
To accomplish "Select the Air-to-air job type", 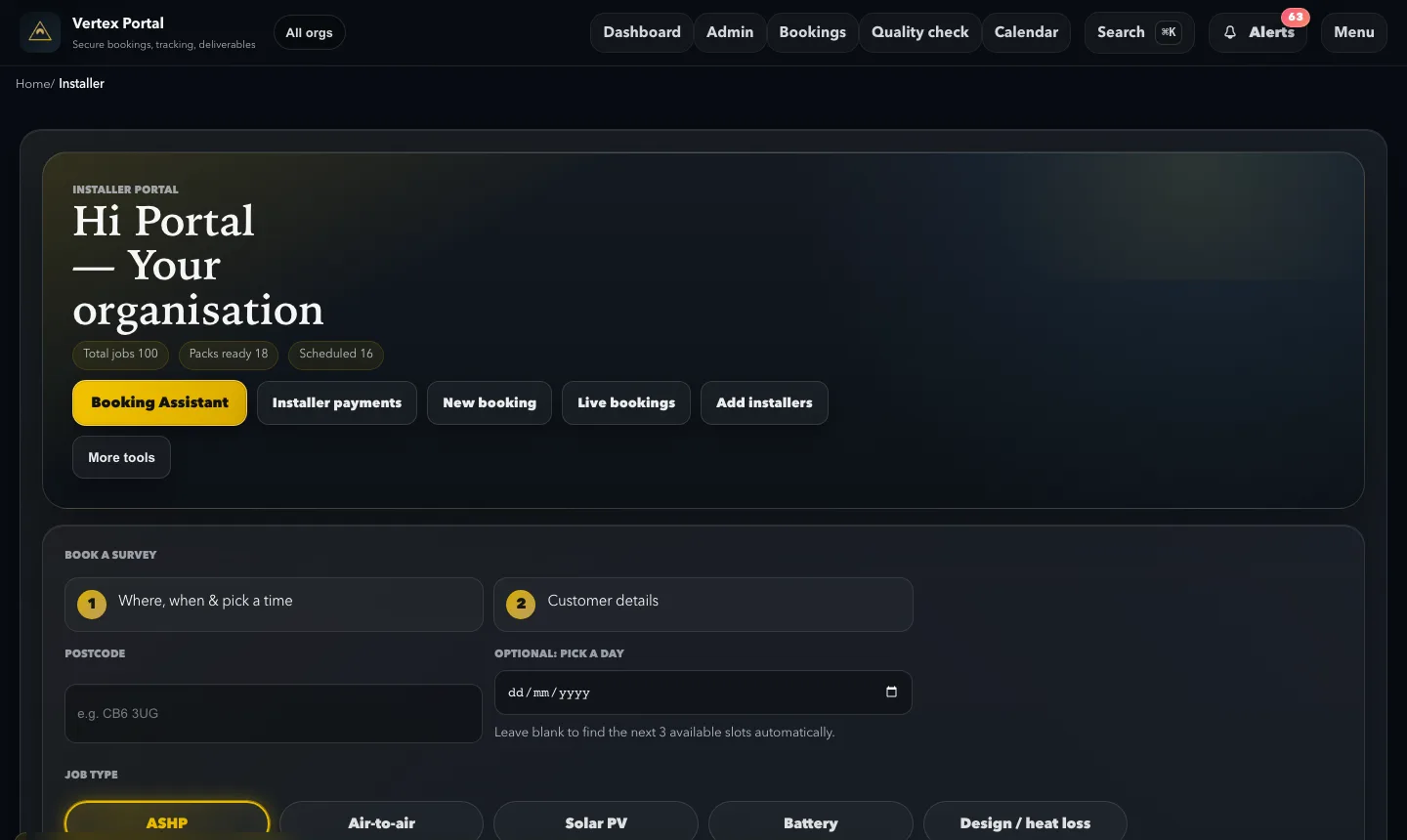I will (381, 821).
